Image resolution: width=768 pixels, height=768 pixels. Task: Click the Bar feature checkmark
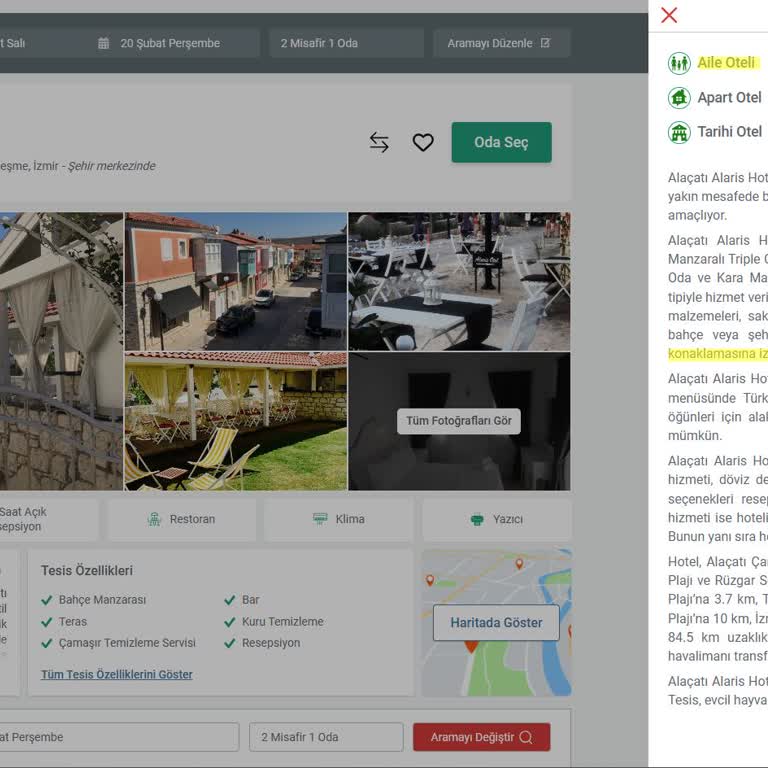[x=230, y=600]
